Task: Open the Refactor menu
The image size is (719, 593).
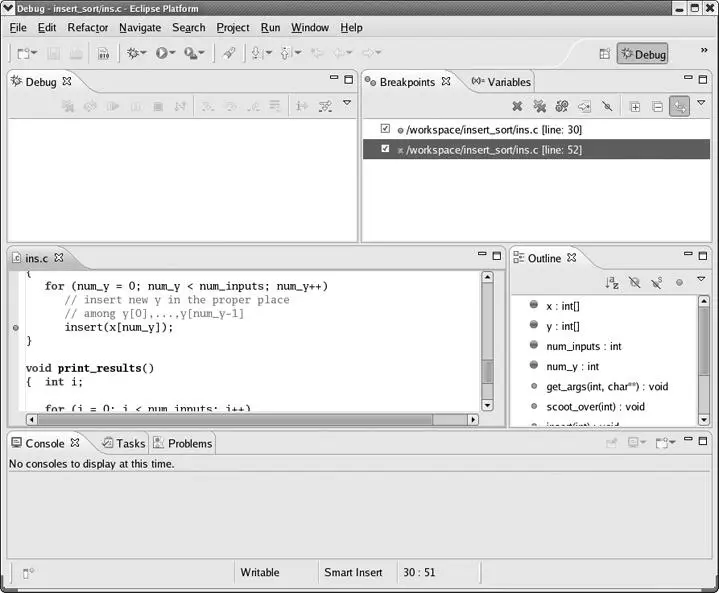Action: pyautogui.click(x=87, y=28)
